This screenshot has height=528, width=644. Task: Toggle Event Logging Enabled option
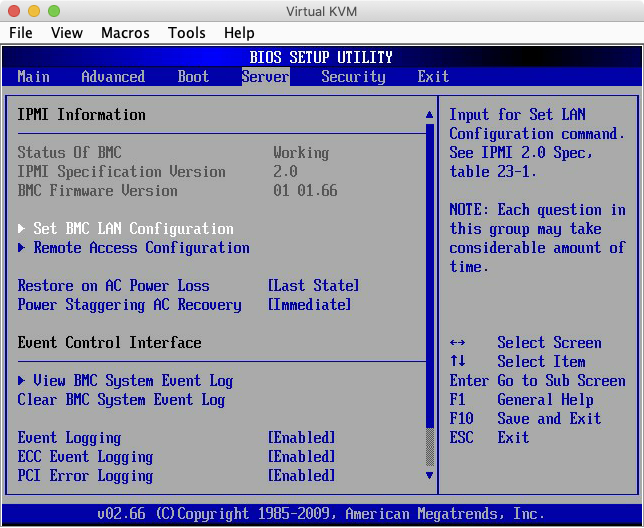click(x=301, y=438)
